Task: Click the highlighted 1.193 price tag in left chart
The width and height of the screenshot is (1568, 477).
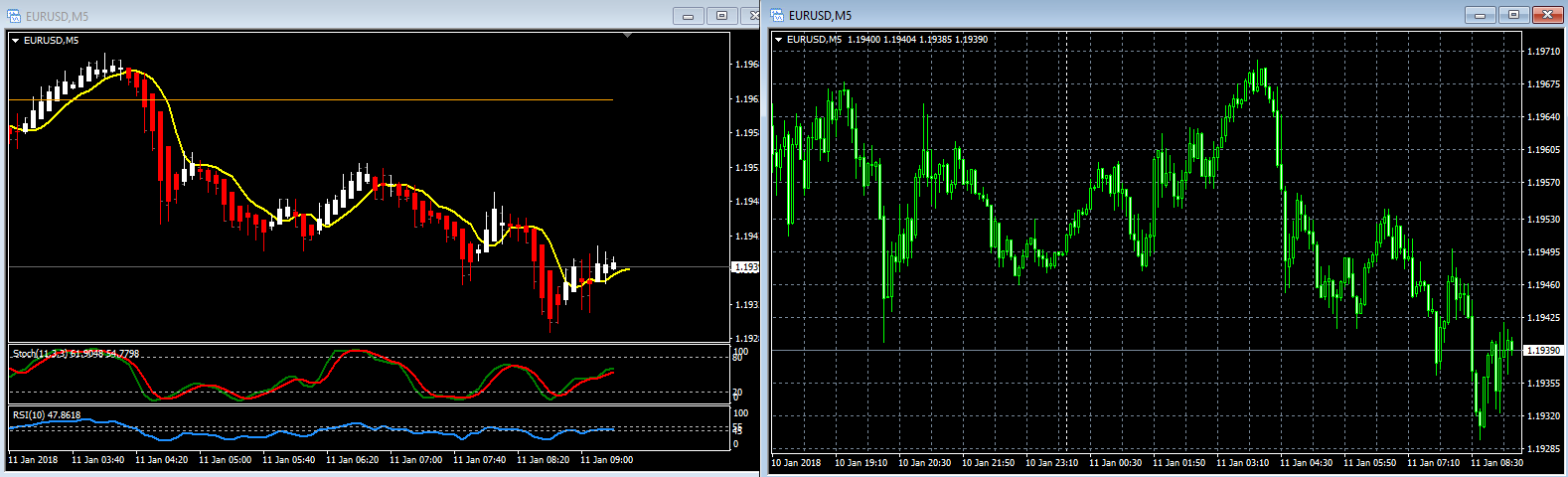Action: (x=745, y=267)
